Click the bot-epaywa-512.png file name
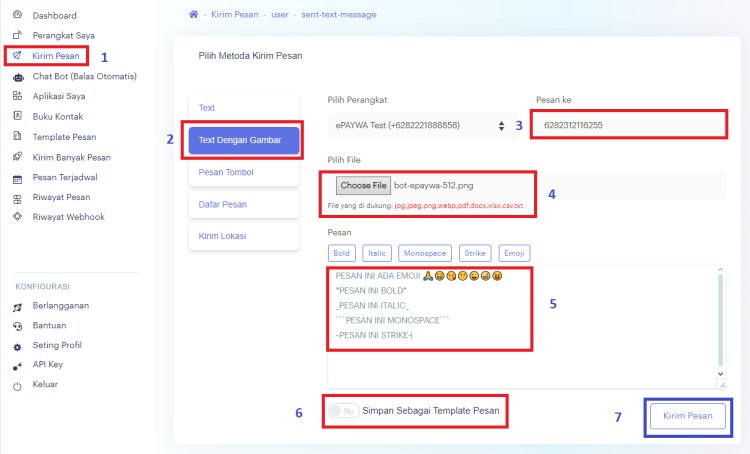This screenshot has height=454, width=750. 433,186
